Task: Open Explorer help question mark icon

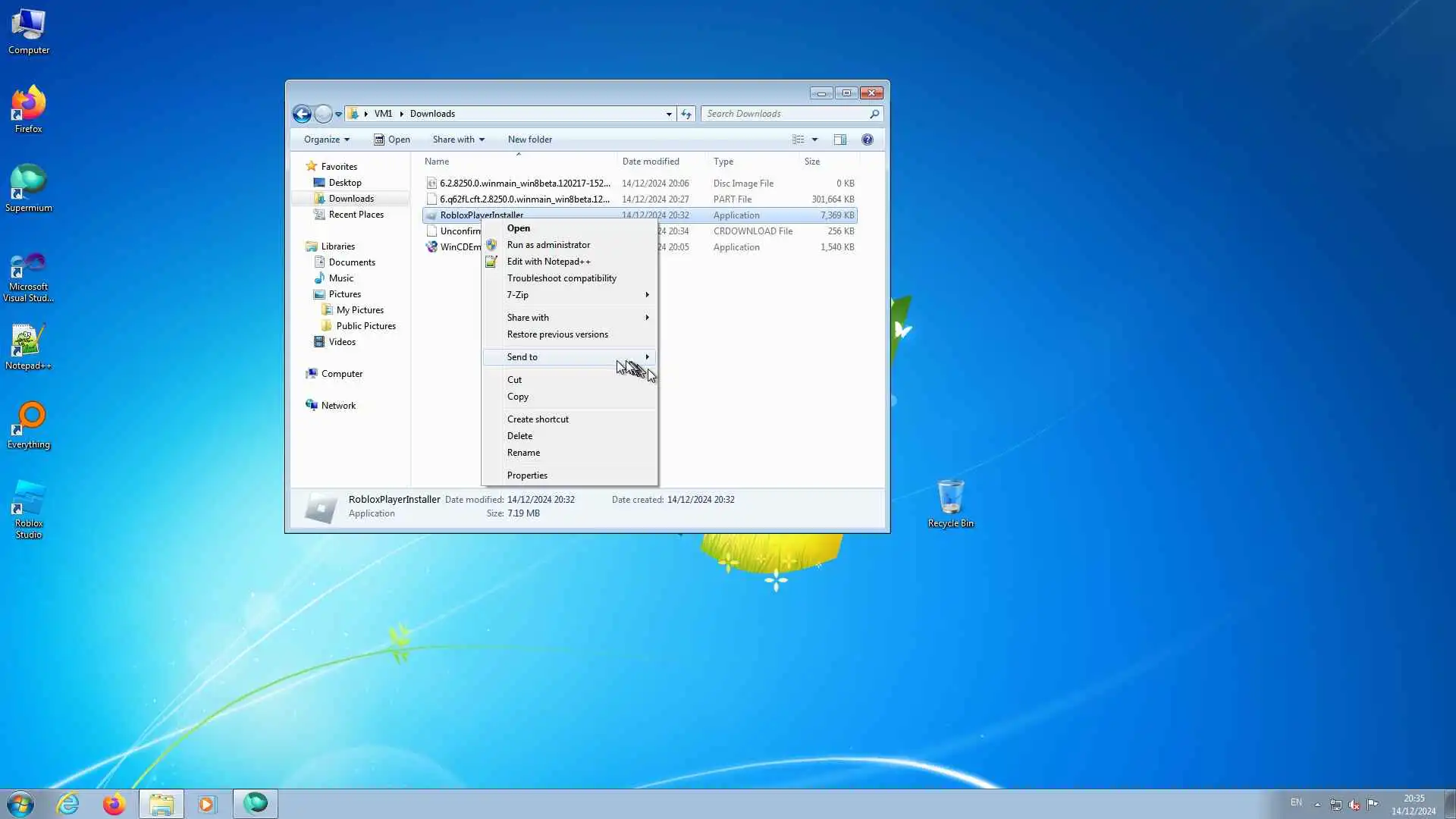Action: (x=867, y=140)
